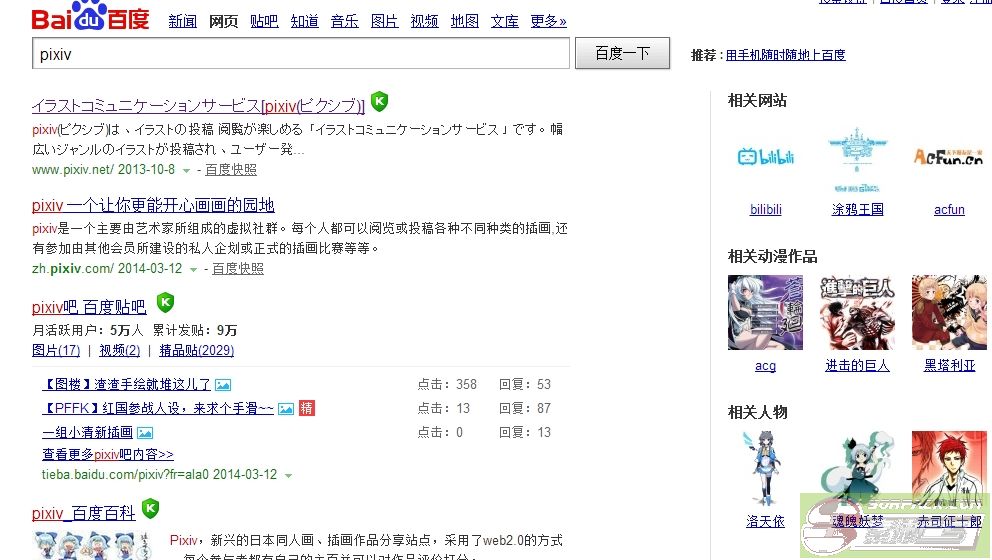
Task: Switch to the 视频 search tab
Action: (x=425, y=21)
